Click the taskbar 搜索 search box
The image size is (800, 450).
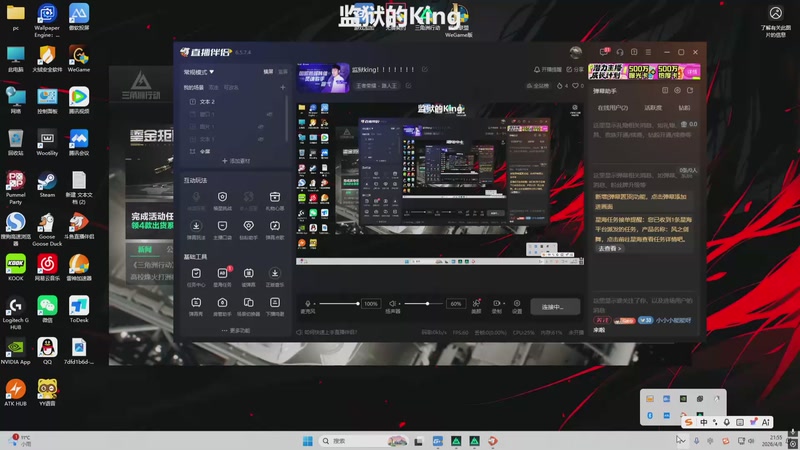click(x=363, y=441)
